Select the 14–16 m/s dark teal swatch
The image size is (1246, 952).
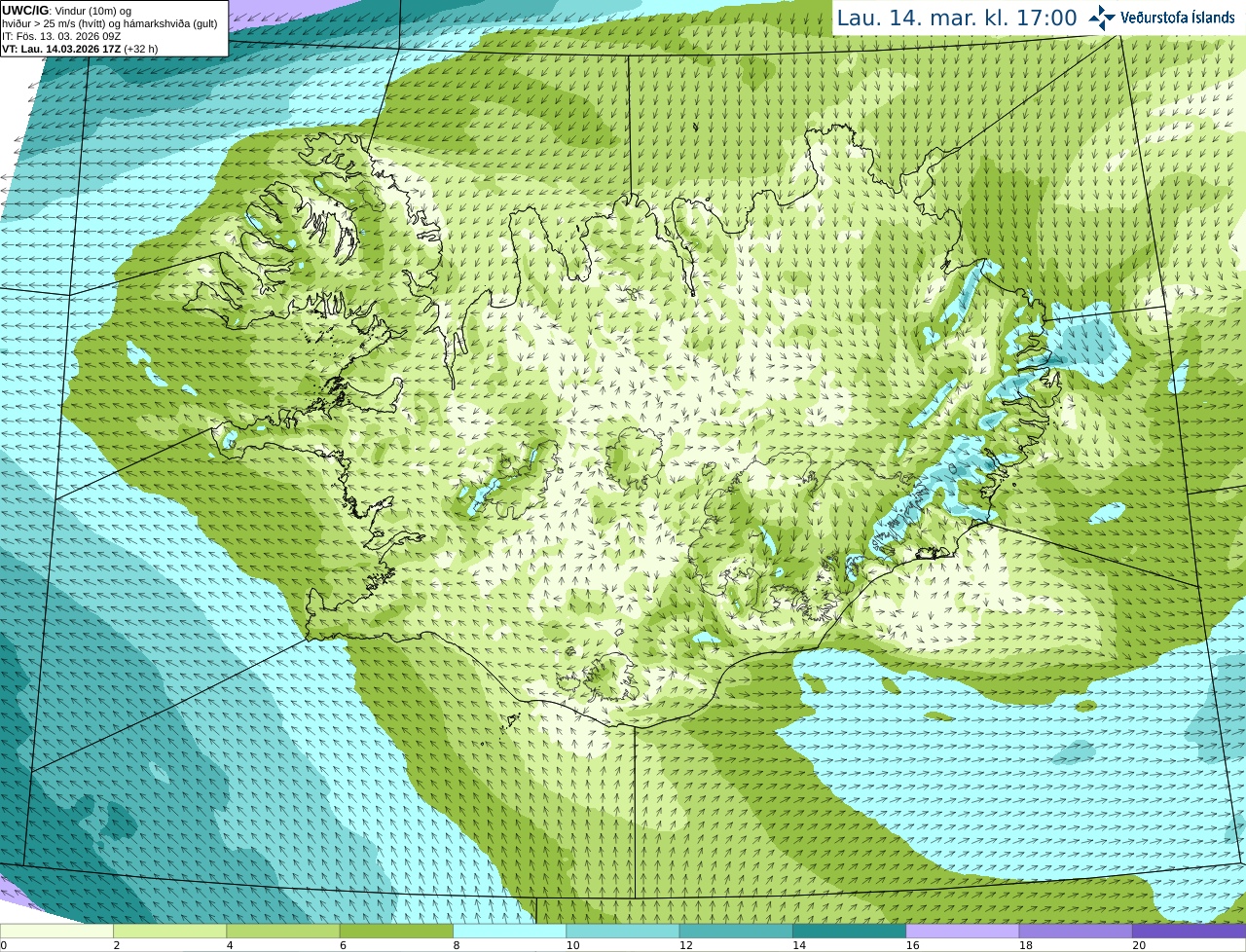tap(849, 931)
